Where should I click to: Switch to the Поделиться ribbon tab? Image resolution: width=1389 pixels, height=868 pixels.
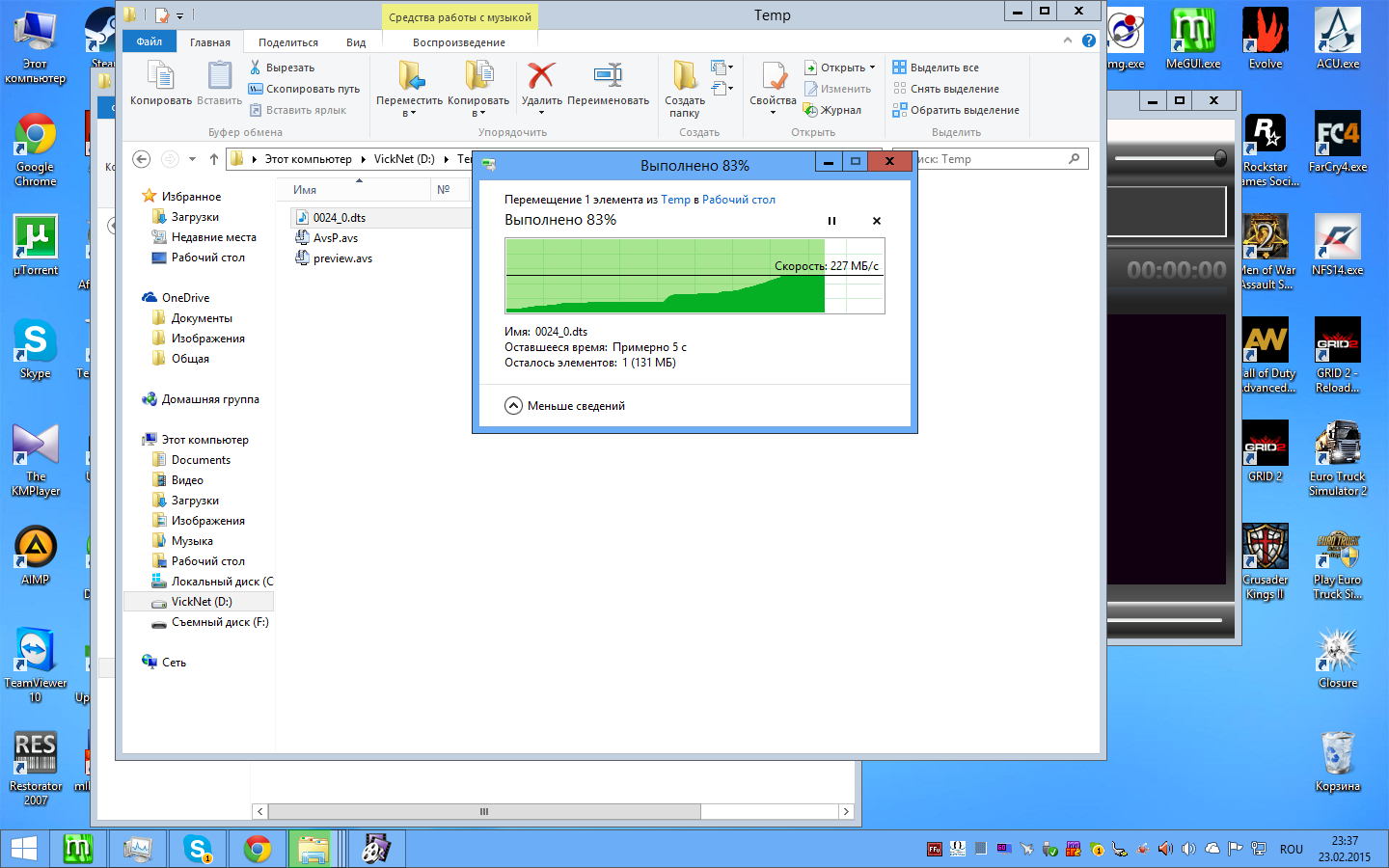pyautogui.click(x=288, y=42)
